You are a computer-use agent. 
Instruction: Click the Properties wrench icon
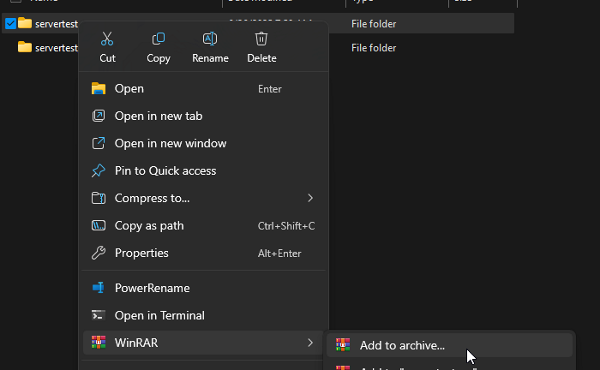98,253
